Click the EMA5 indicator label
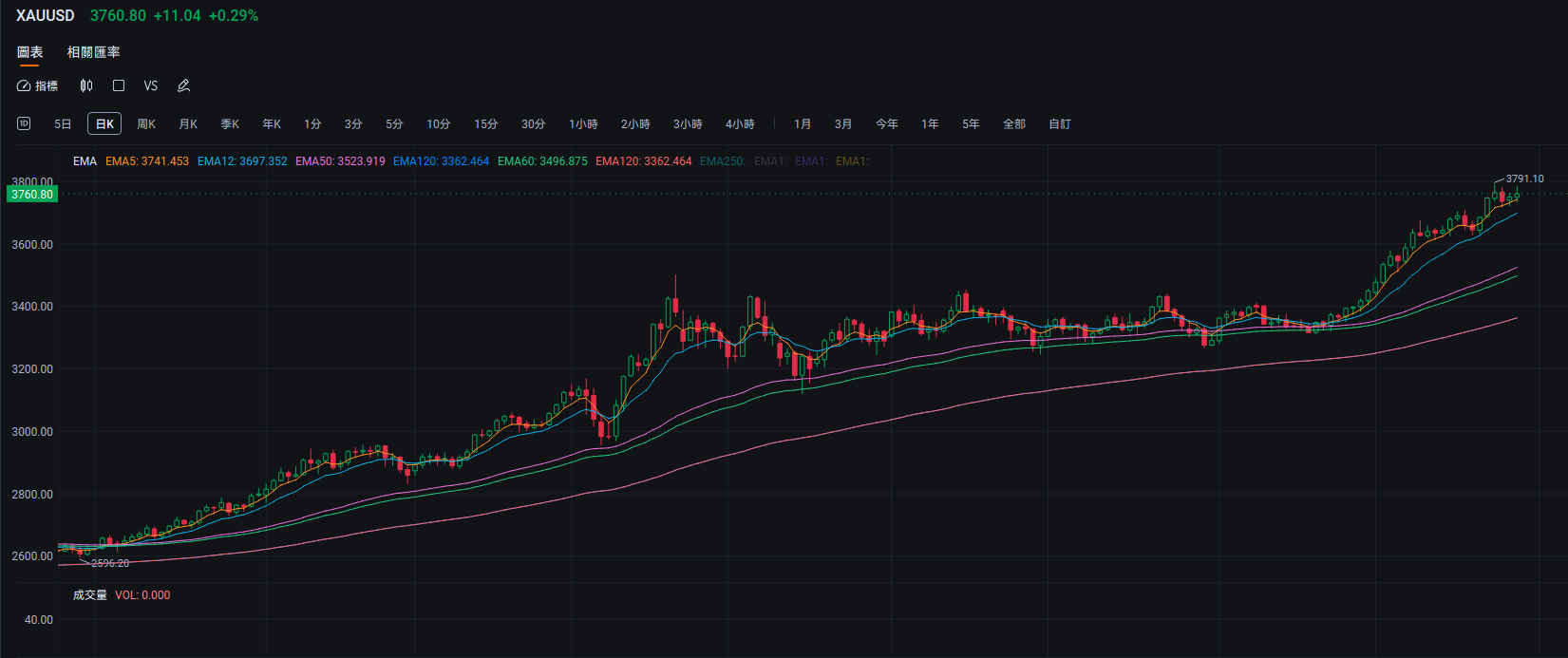The image size is (1568, 658). click(147, 161)
